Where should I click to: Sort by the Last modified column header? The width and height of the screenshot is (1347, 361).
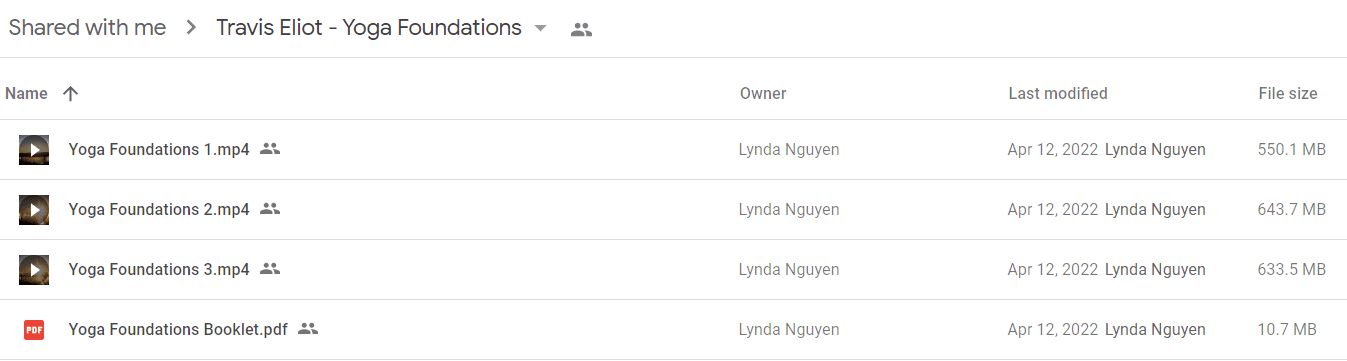pos(1058,94)
